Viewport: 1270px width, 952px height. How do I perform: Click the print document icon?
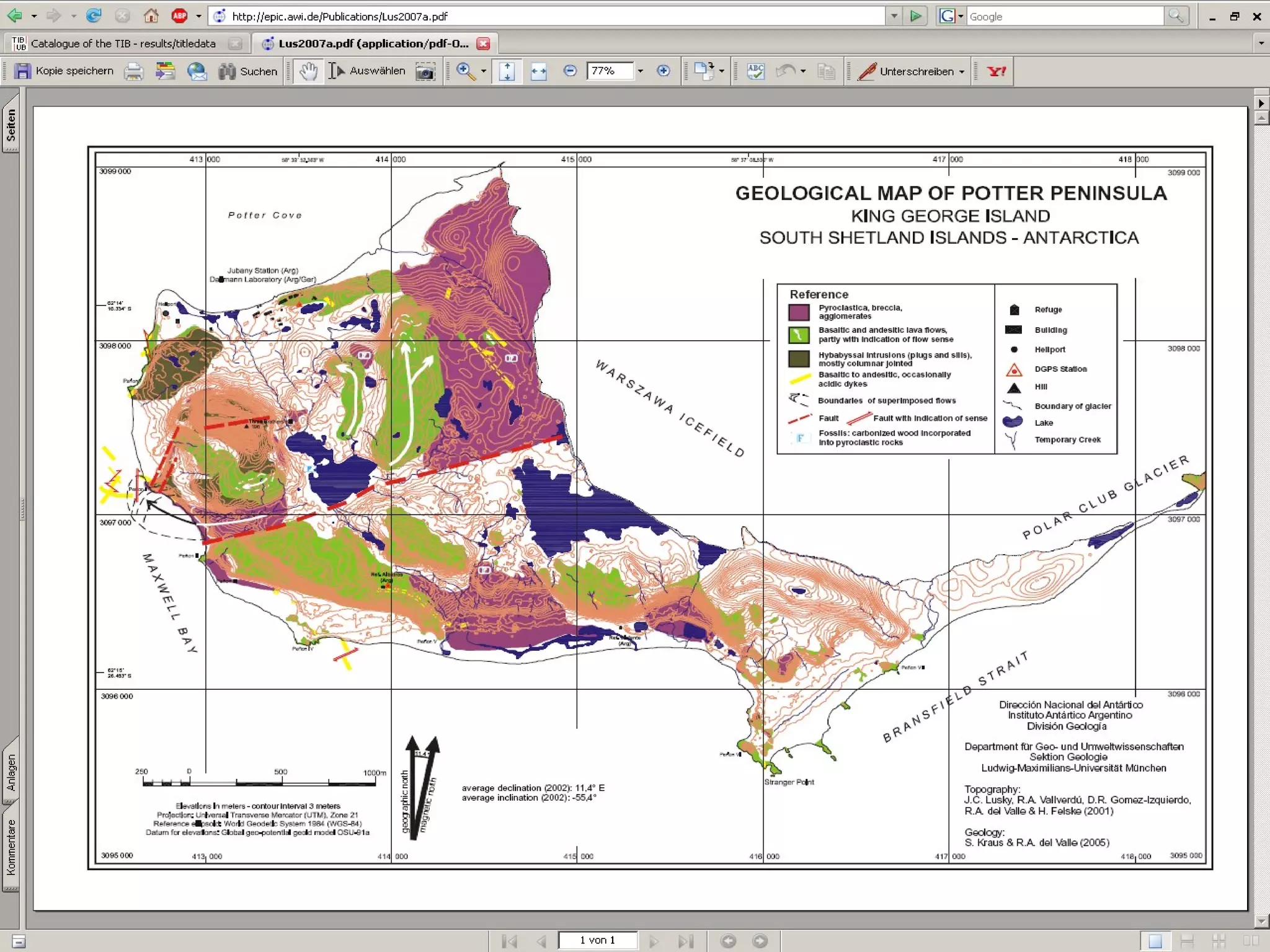[x=133, y=71]
